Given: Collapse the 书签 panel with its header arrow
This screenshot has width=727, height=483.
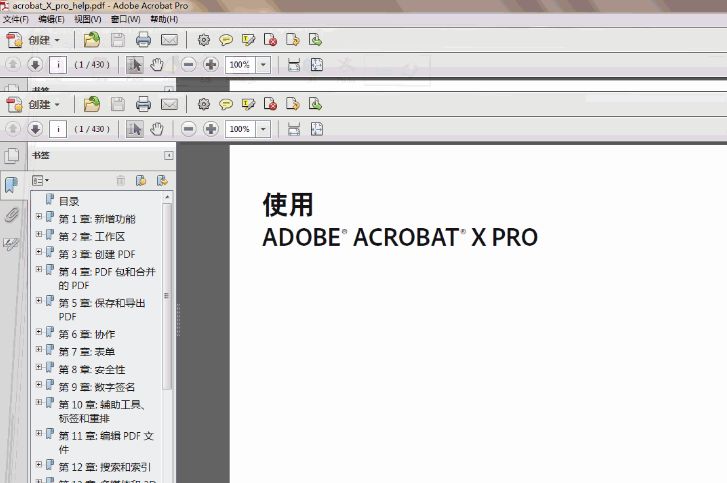Looking at the screenshot, I should (168, 155).
